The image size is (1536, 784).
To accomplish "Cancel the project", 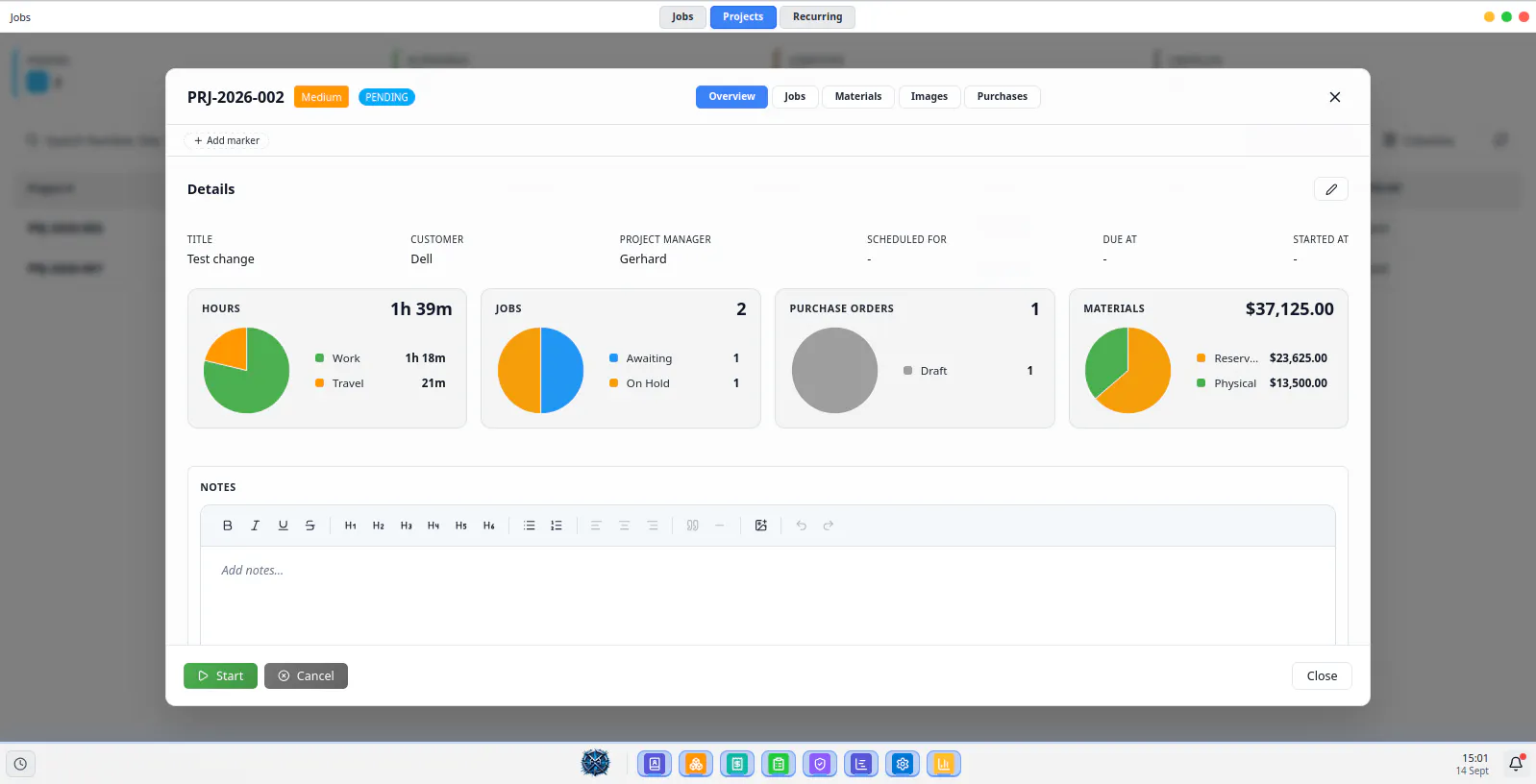I will tap(307, 676).
